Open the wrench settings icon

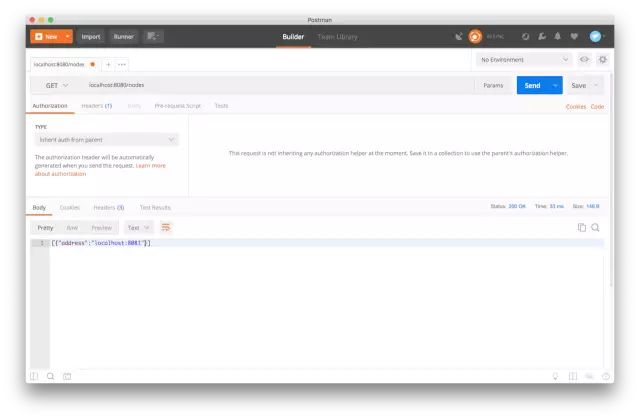(542, 37)
